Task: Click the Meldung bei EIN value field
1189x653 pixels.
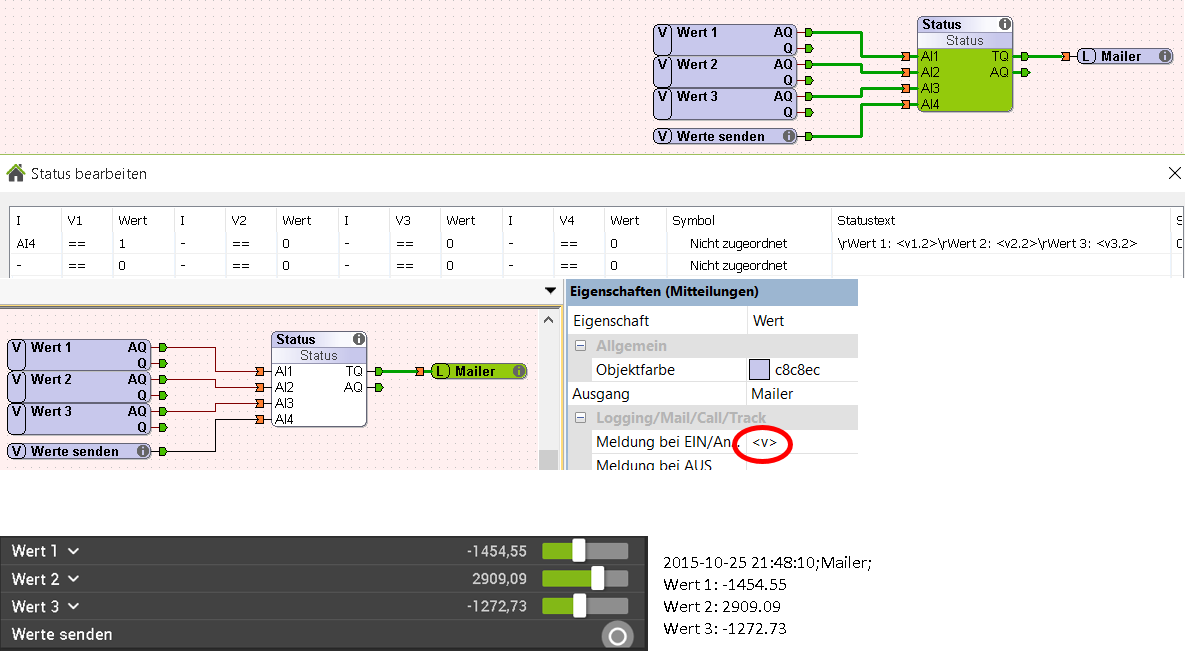Action: (x=800, y=442)
